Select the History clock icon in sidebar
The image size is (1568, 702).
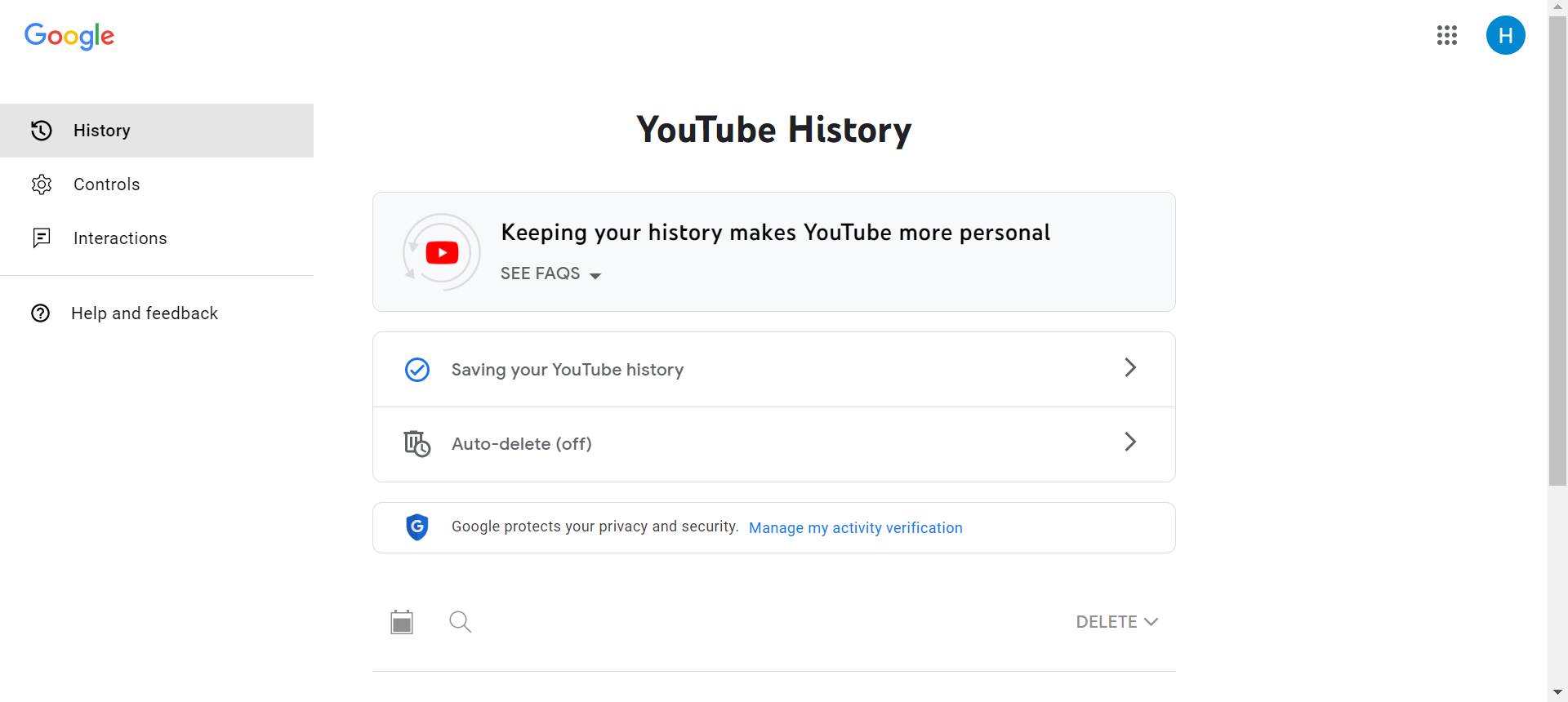pos(42,131)
